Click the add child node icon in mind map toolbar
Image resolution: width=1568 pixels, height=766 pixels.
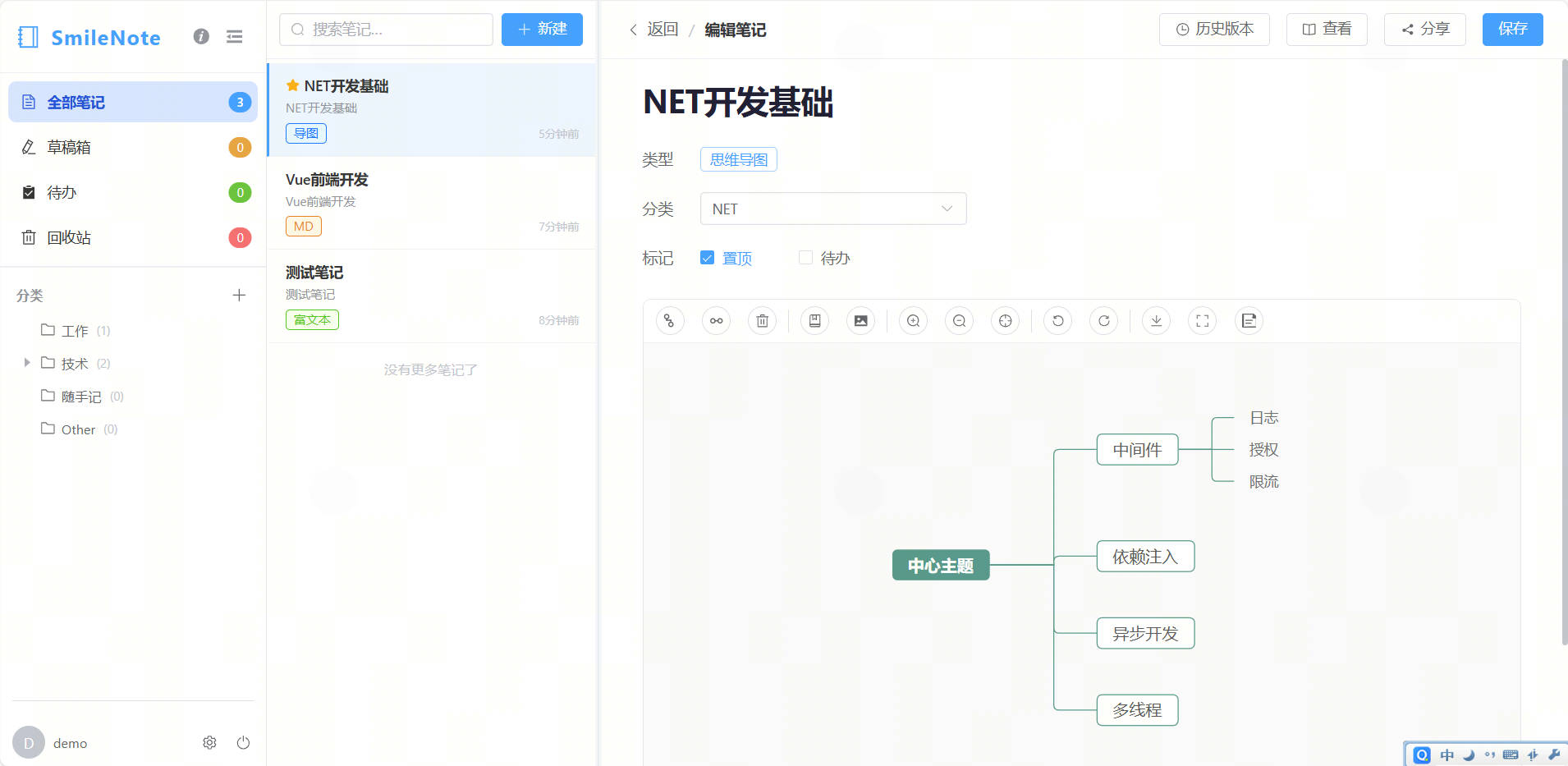tap(670, 321)
